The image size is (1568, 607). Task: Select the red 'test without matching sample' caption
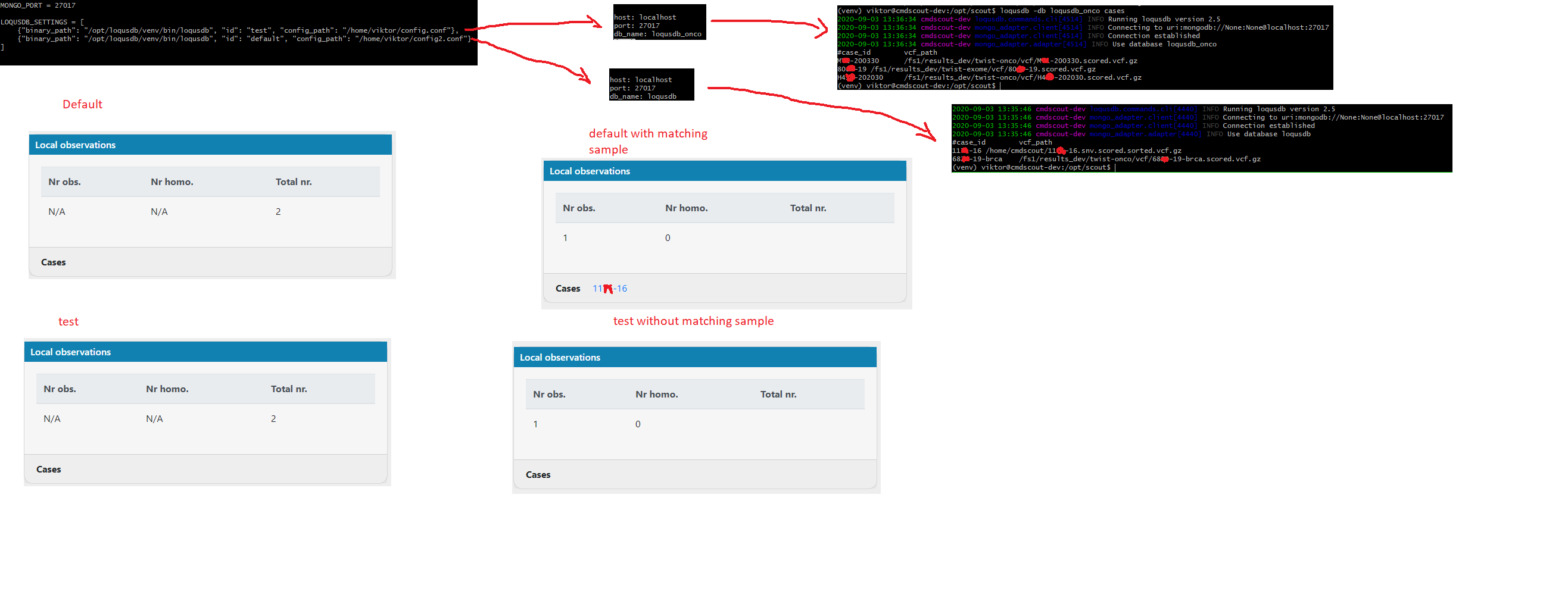click(693, 321)
